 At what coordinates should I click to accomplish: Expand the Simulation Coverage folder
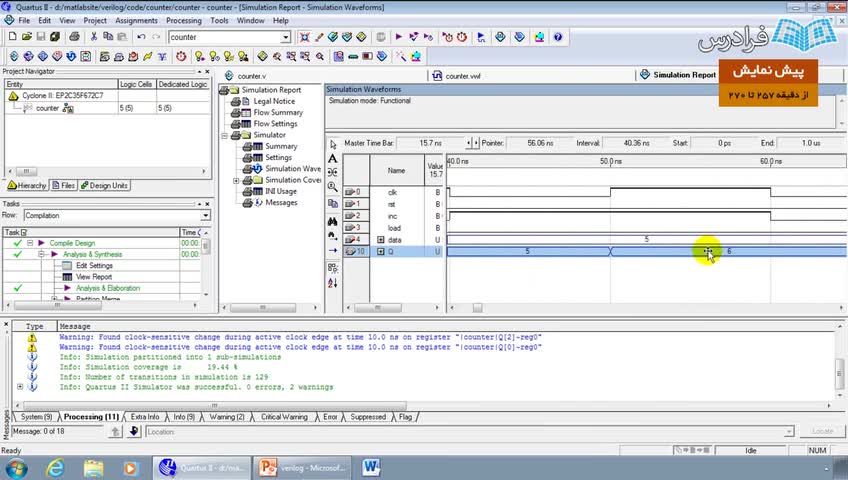236,181
